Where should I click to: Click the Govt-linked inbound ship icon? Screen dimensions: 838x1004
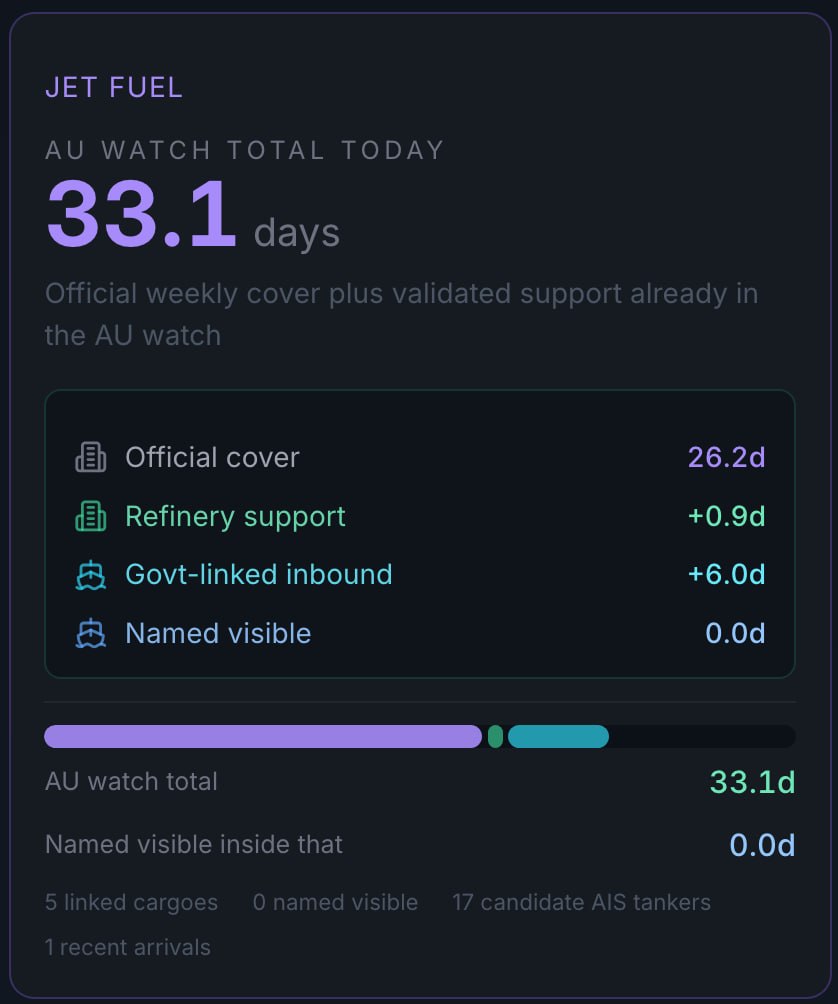click(91, 574)
